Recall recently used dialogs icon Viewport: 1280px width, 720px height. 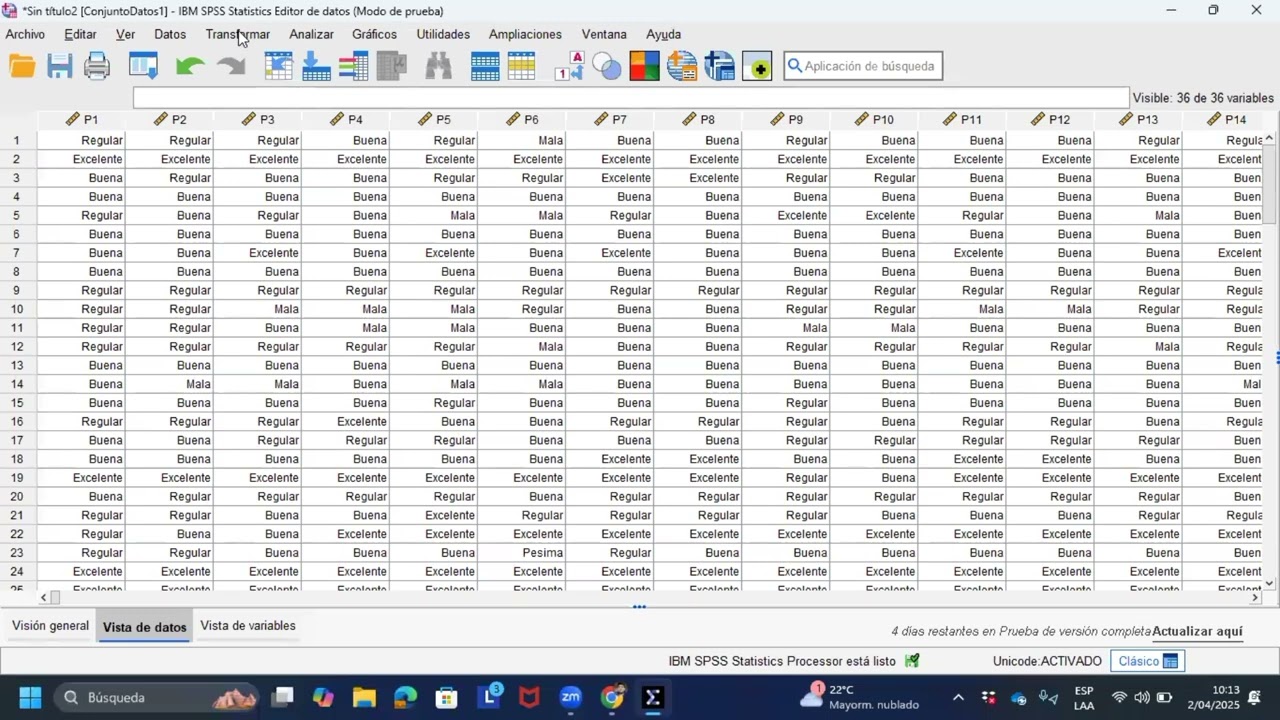[144, 66]
